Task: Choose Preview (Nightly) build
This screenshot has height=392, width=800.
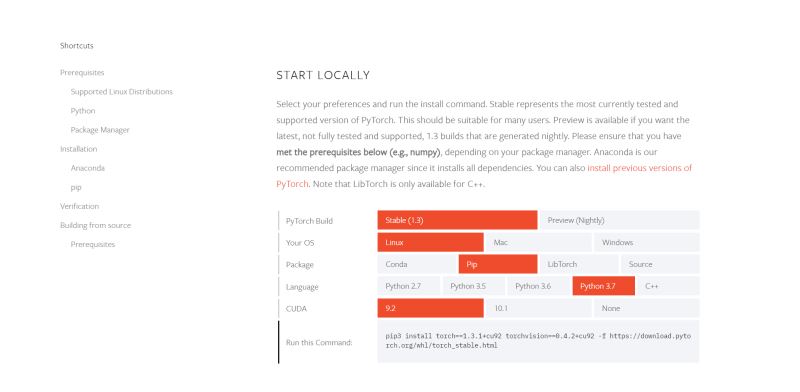Action: coord(619,220)
